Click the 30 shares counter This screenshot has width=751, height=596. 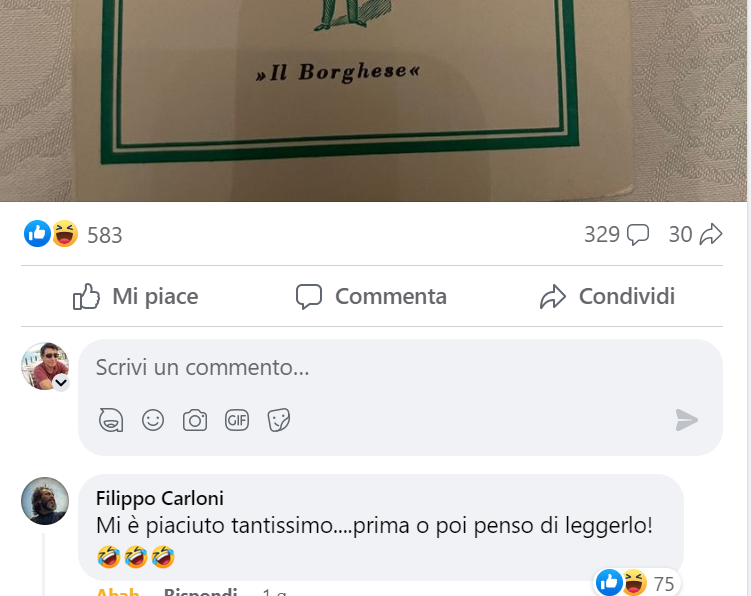[695, 234]
